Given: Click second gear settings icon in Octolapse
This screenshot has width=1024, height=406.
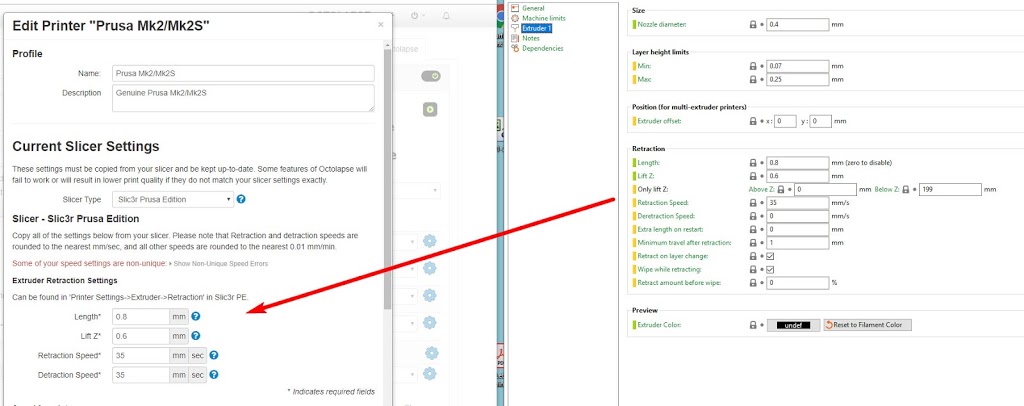Looking at the screenshot, I should 429,268.
